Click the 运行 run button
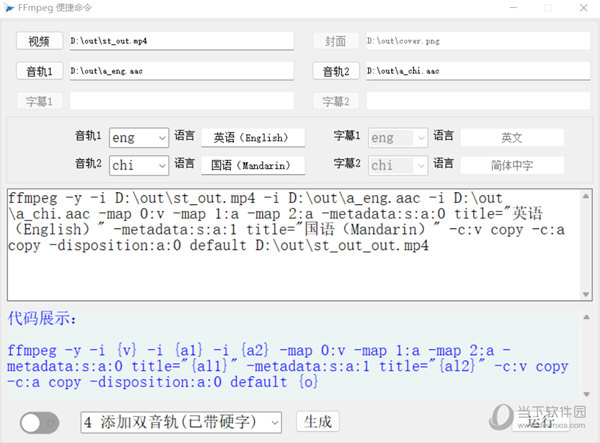The width and height of the screenshot is (600, 443). (x=540, y=422)
